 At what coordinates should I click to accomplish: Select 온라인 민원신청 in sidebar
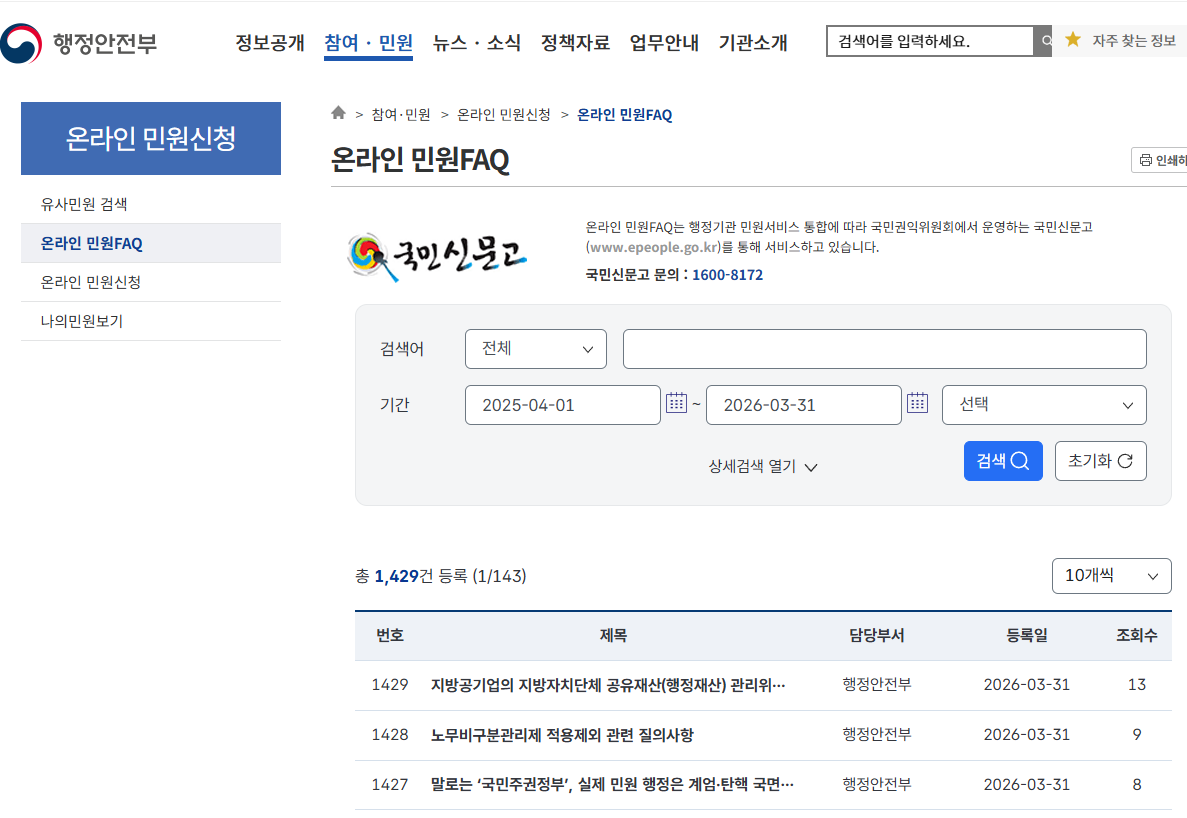[x=151, y=282]
